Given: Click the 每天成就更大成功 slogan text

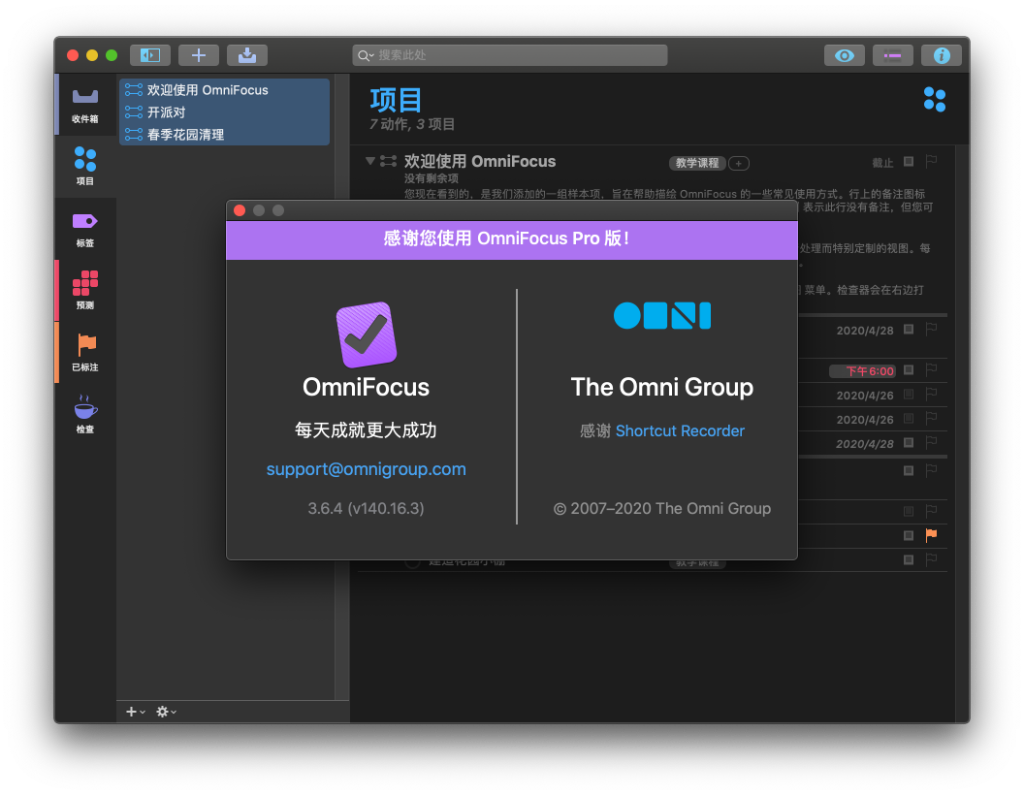Looking at the screenshot, I should [366, 430].
